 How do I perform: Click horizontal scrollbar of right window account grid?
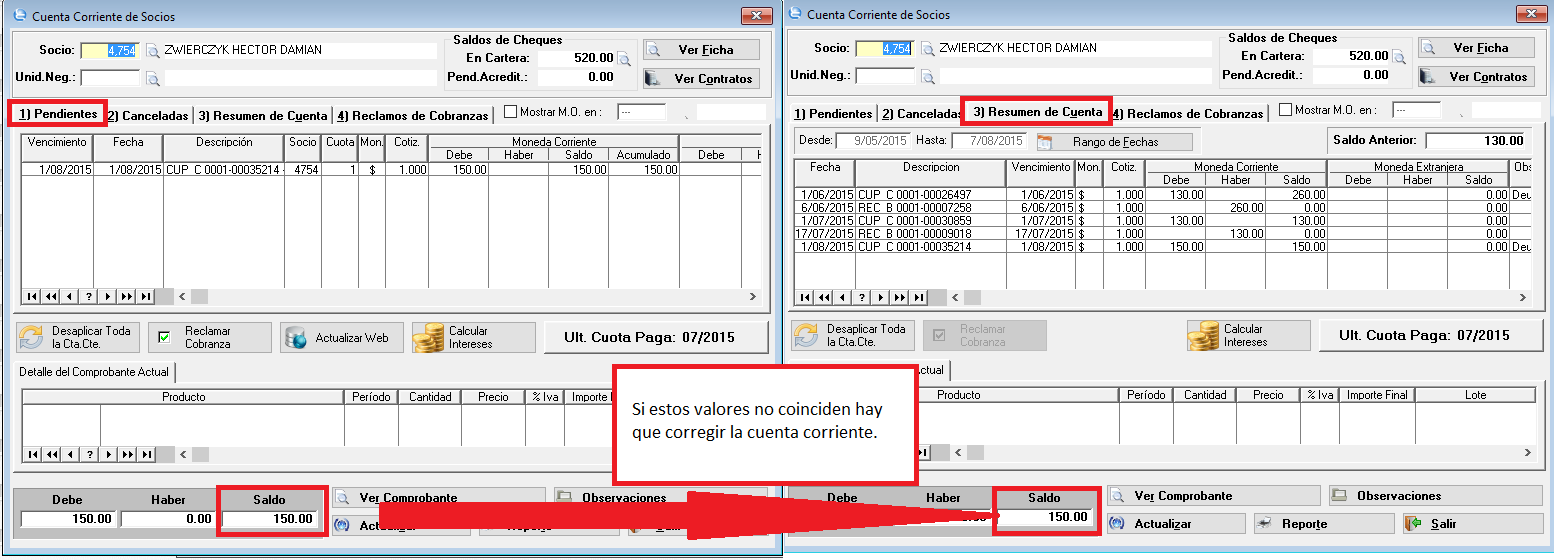[x=1230, y=297]
